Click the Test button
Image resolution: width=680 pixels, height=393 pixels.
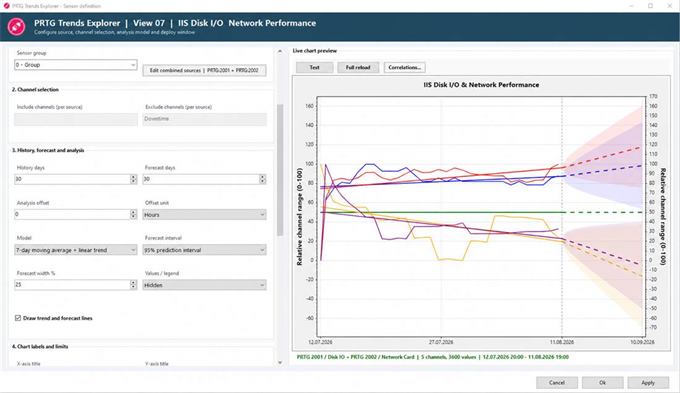pyautogui.click(x=314, y=67)
